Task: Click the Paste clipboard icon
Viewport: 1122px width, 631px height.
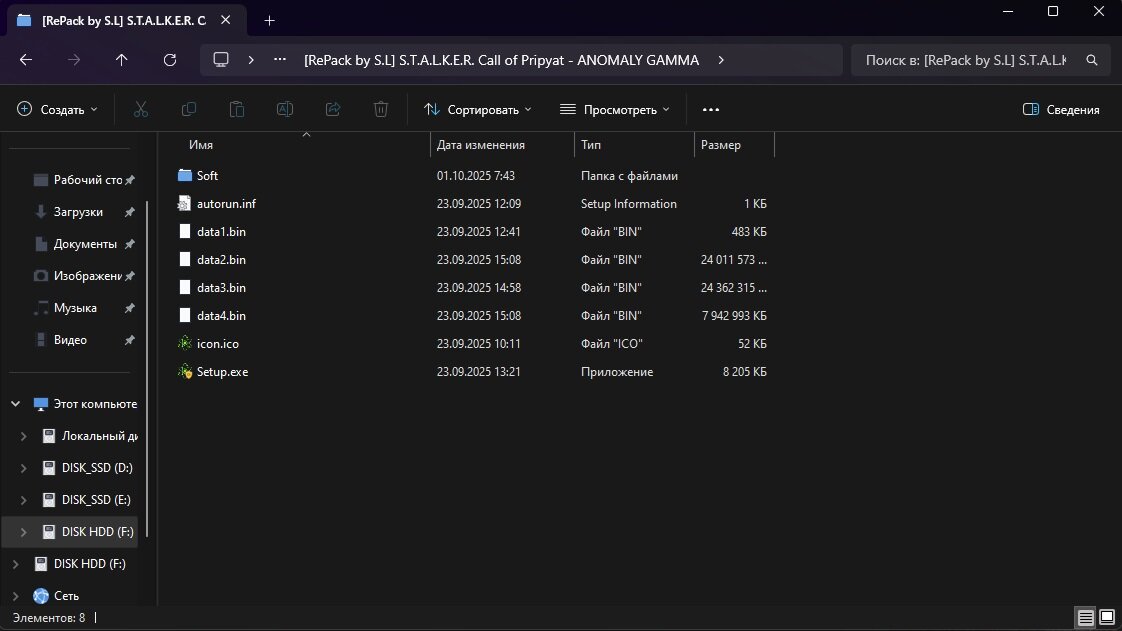Action: pyautogui.click(x=237, y=109)
